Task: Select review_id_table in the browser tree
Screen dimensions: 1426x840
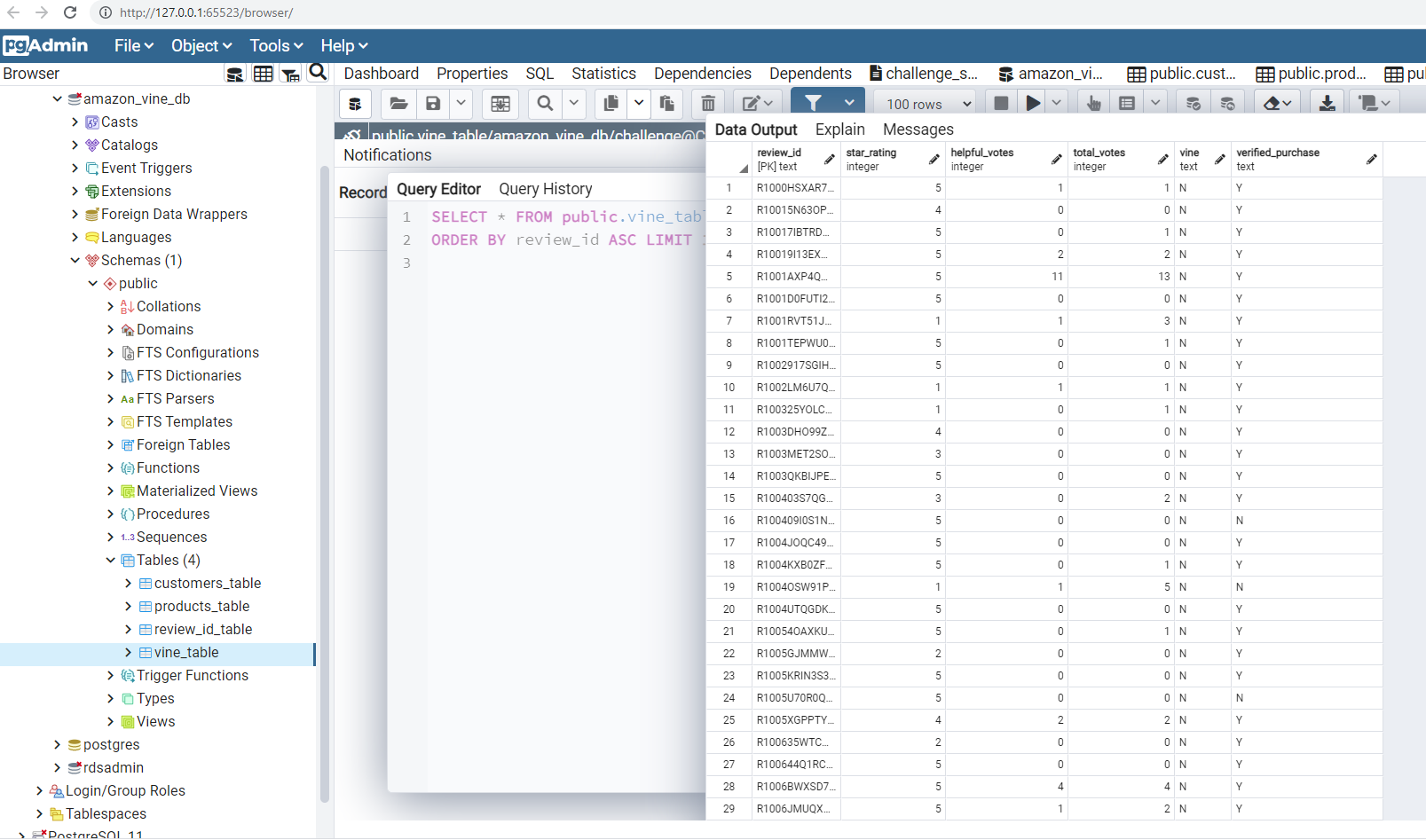Action: [x=202, y=630]
